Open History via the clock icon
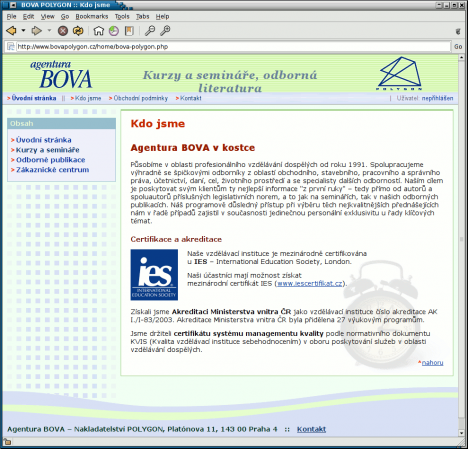This screenshot has height=449, width=468. (x=114, y=31)
